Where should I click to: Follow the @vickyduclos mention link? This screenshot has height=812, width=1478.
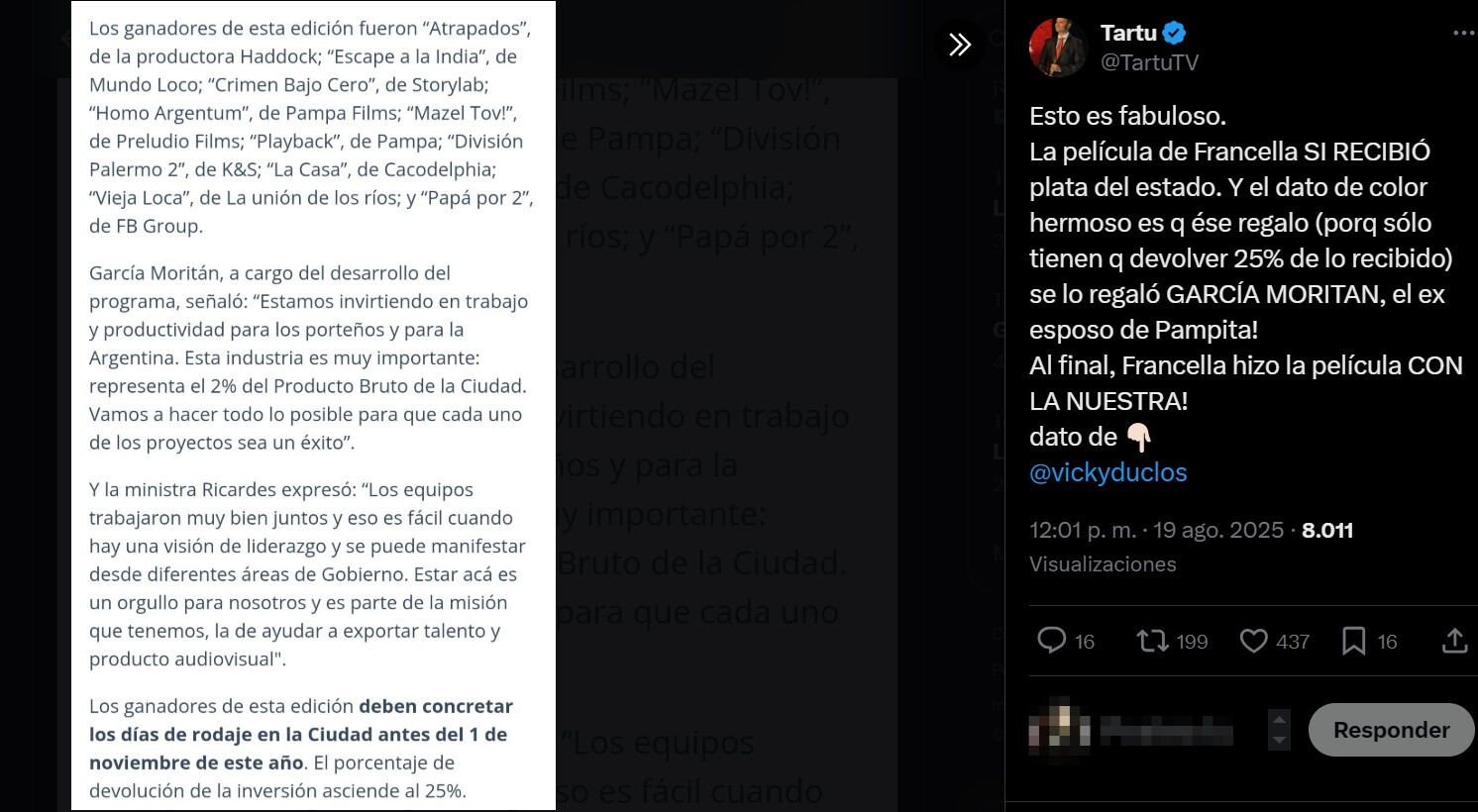1108,472
